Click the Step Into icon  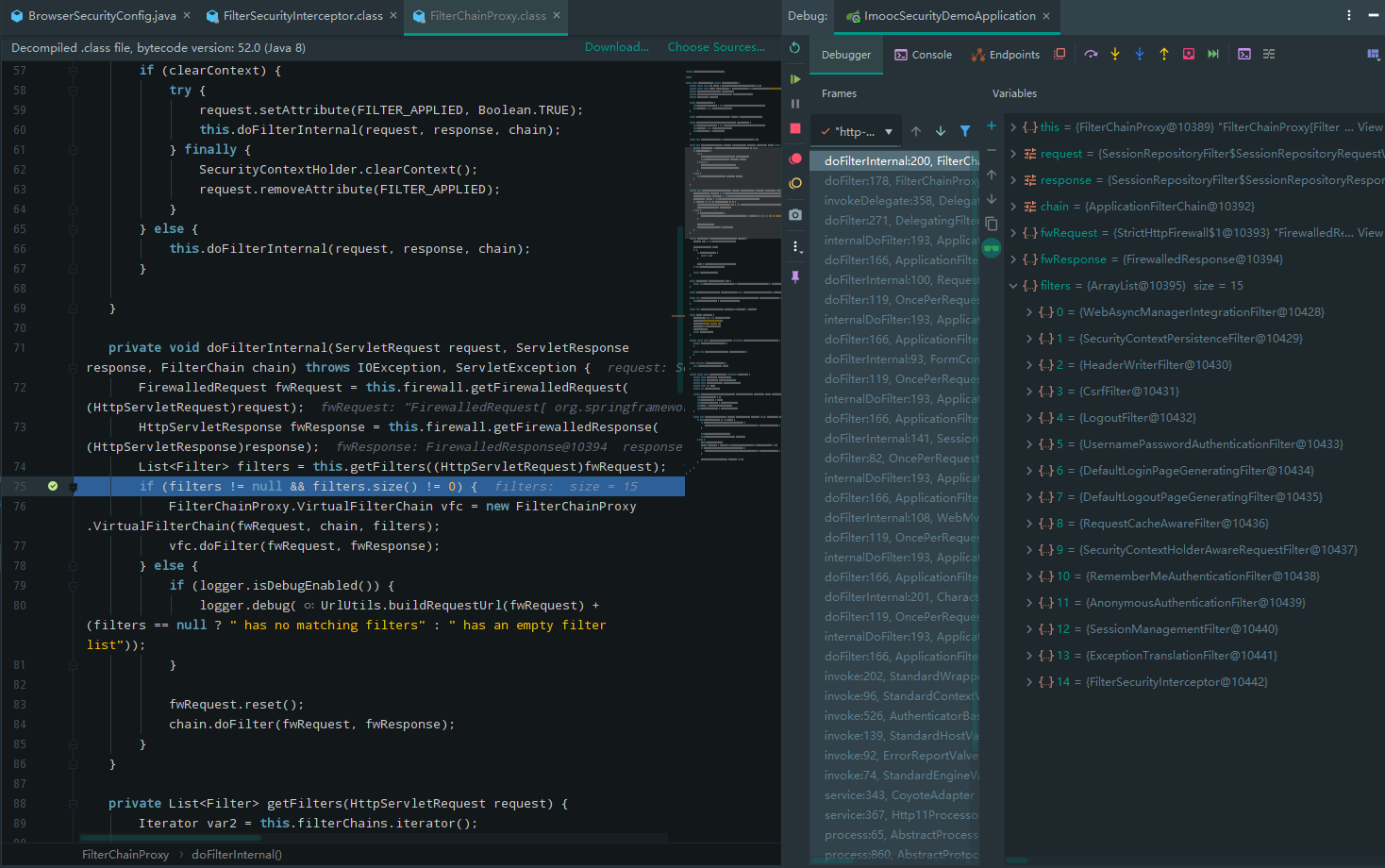(1115, 54)
